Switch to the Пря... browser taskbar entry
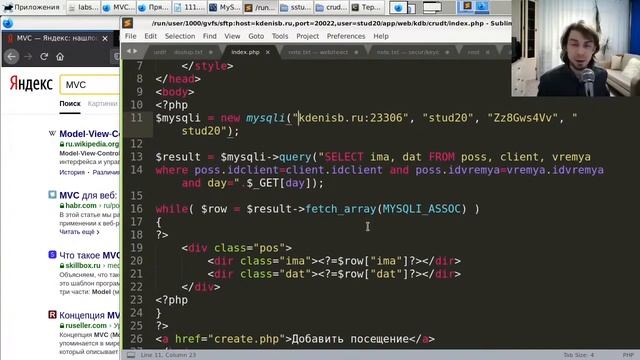This screenshot has height=360, width=640. click(x=153, y=7)
